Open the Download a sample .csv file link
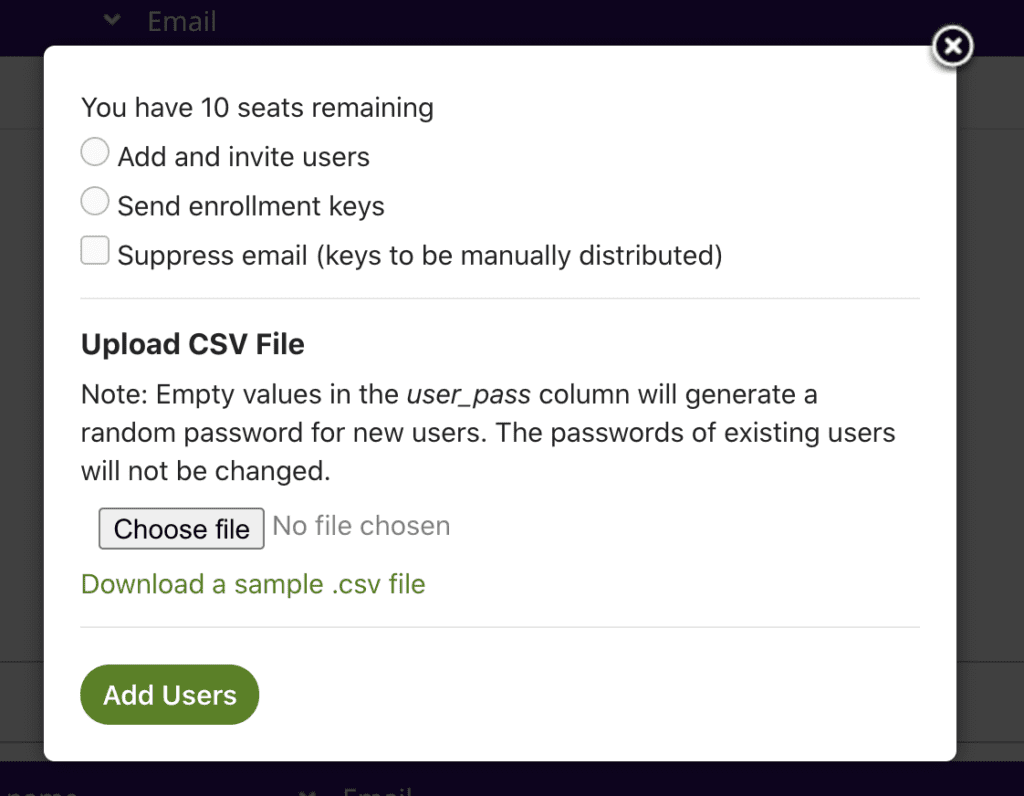This screenshot has height=796, width=1024. 253,584
